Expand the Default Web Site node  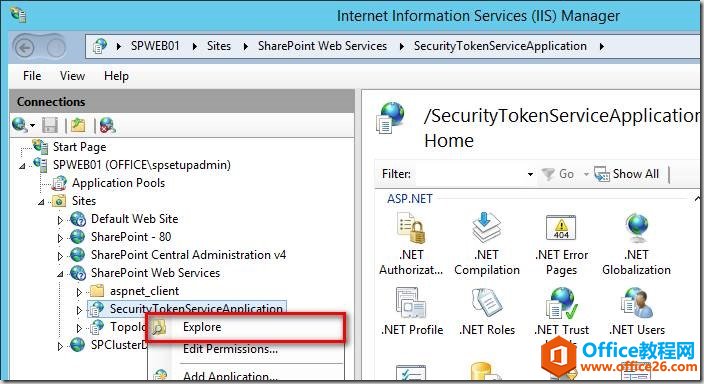60,220
